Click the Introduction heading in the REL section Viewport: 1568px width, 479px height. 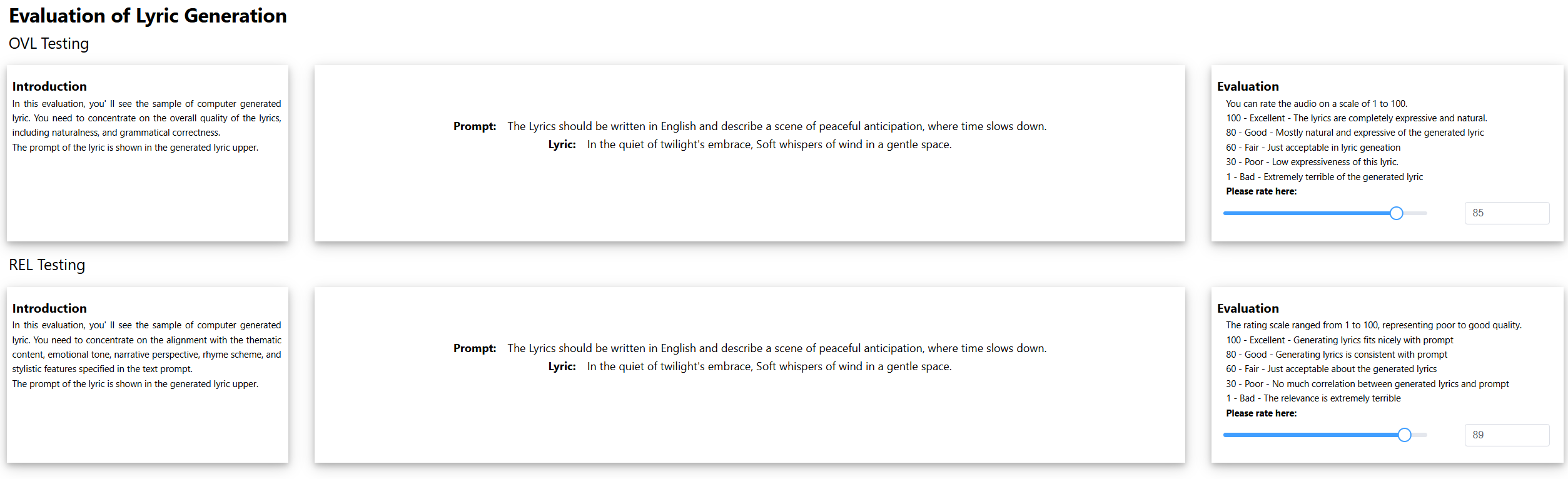[49, 308]
